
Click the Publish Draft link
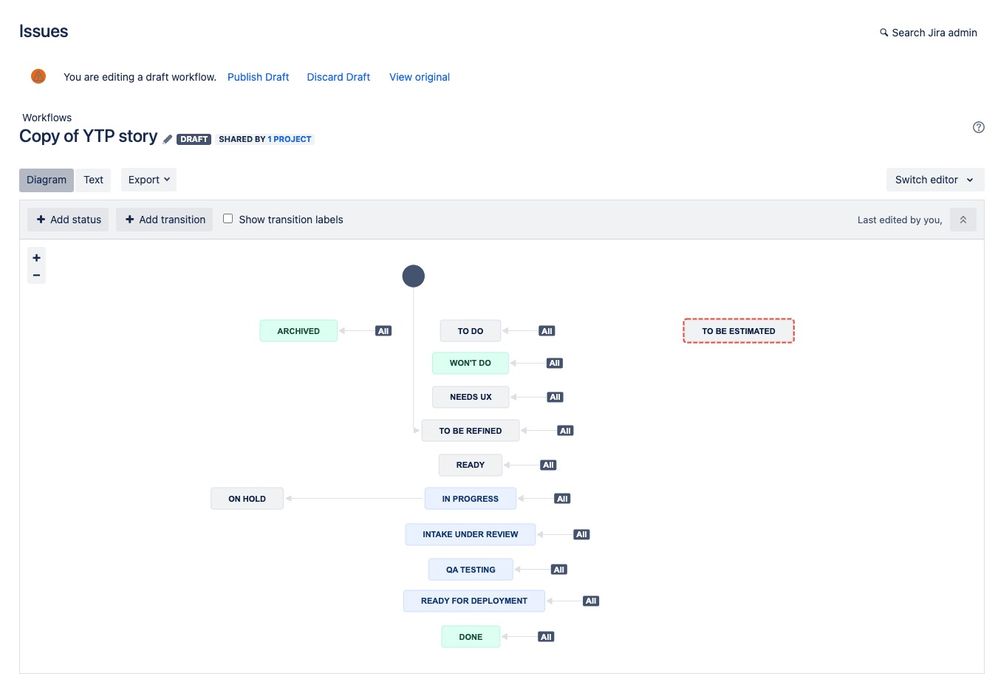point(258,77)
